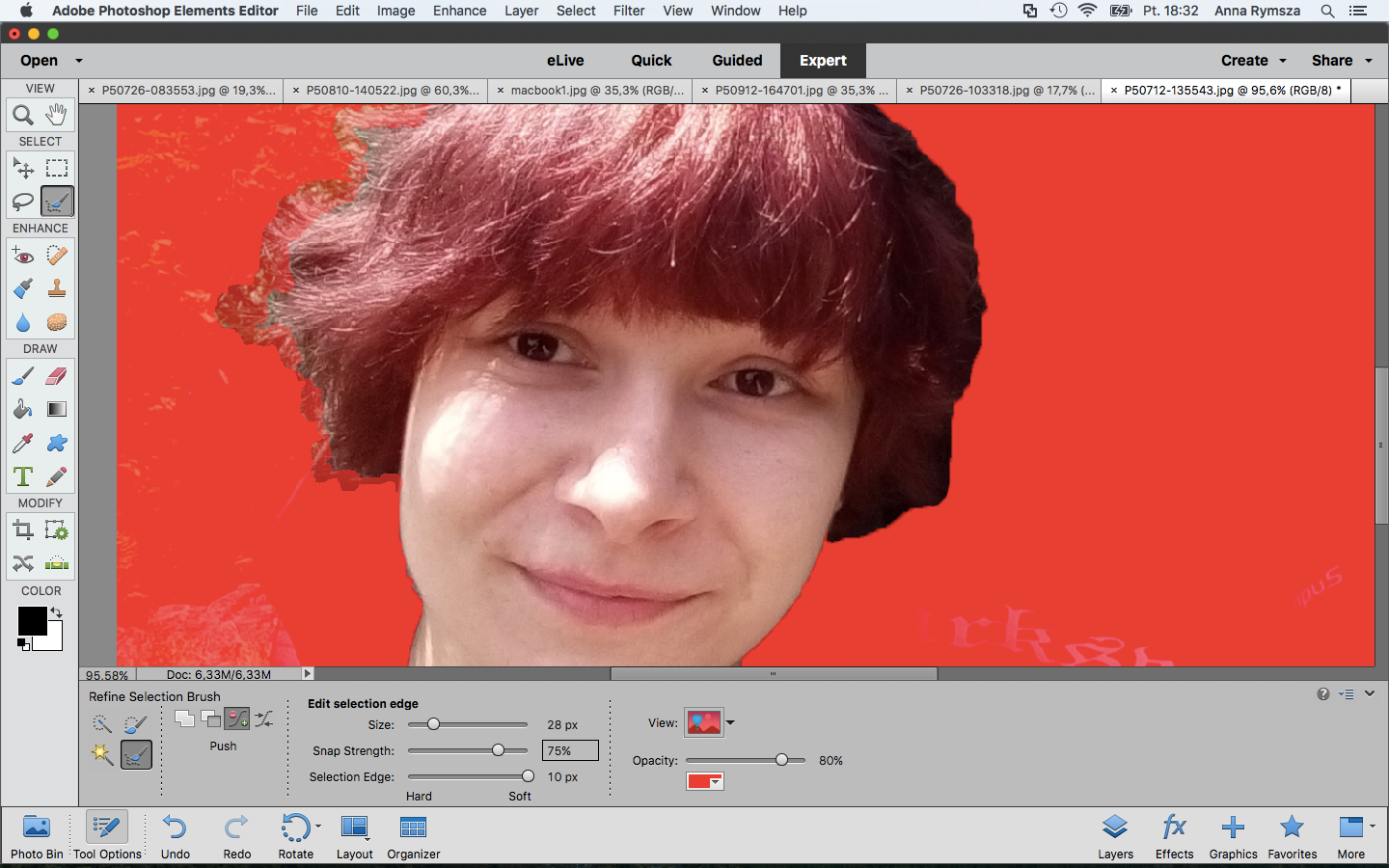Open the View overlay dropdown
The height and width of the screenshot is (868, 1389).
click(710, 722)
